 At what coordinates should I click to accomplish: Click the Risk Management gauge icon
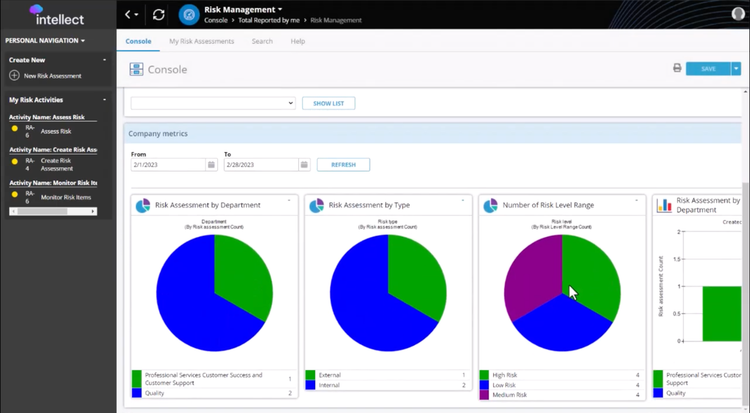click(188, 15)
